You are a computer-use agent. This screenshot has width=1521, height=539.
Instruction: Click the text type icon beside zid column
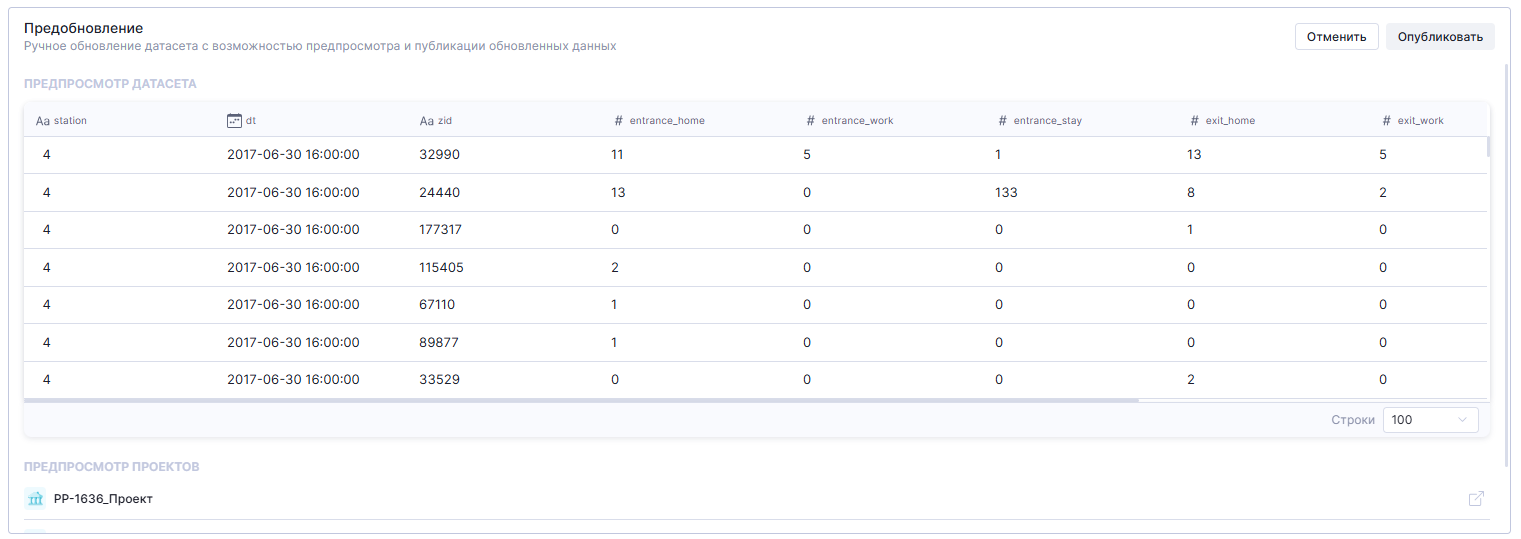pos(426,121)
